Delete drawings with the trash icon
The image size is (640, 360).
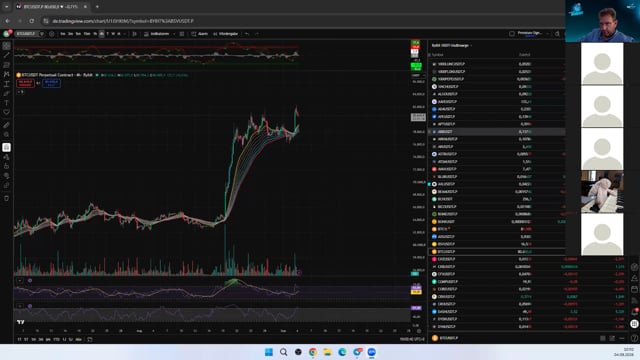7,198
